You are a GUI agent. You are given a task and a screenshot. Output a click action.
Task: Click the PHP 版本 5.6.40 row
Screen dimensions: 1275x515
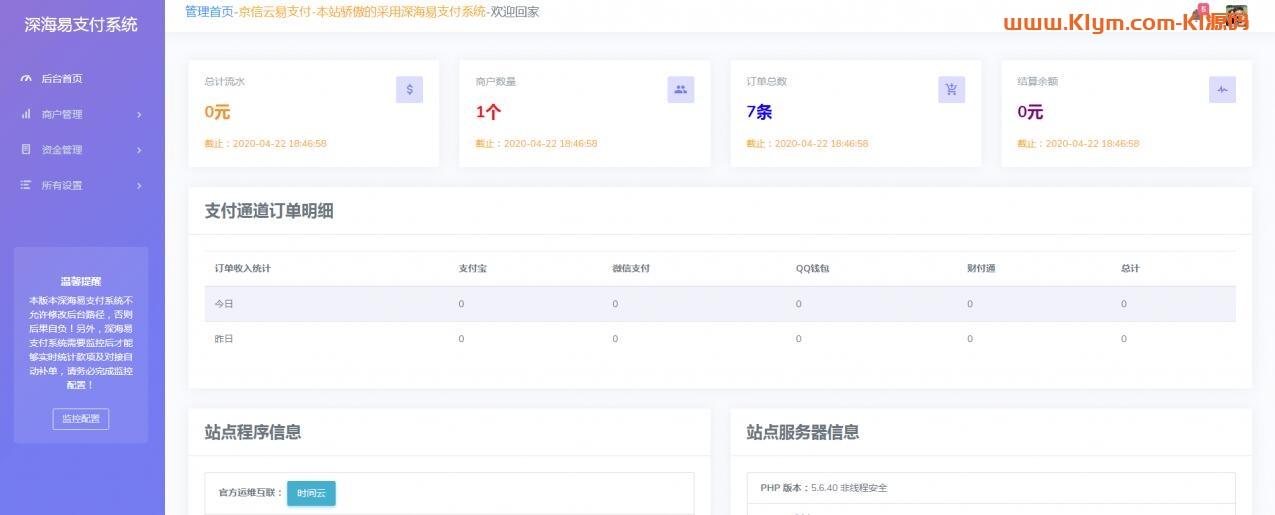[x=991, y=488]
